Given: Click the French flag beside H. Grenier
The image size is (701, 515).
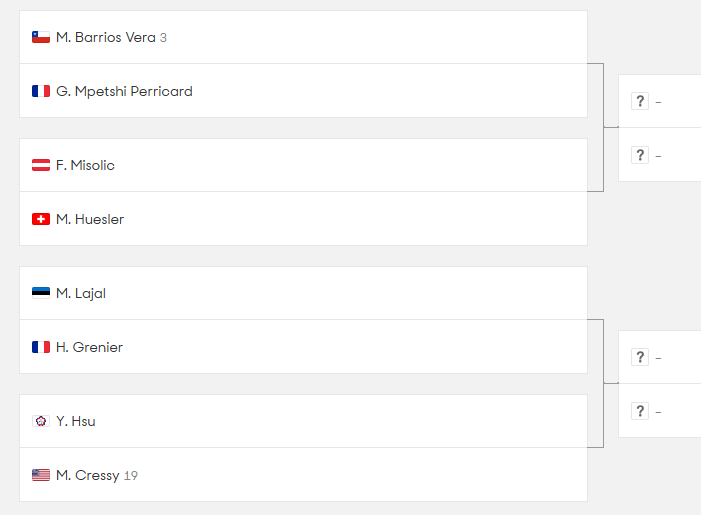Looking at the screenshot, I should click(41, 347).
